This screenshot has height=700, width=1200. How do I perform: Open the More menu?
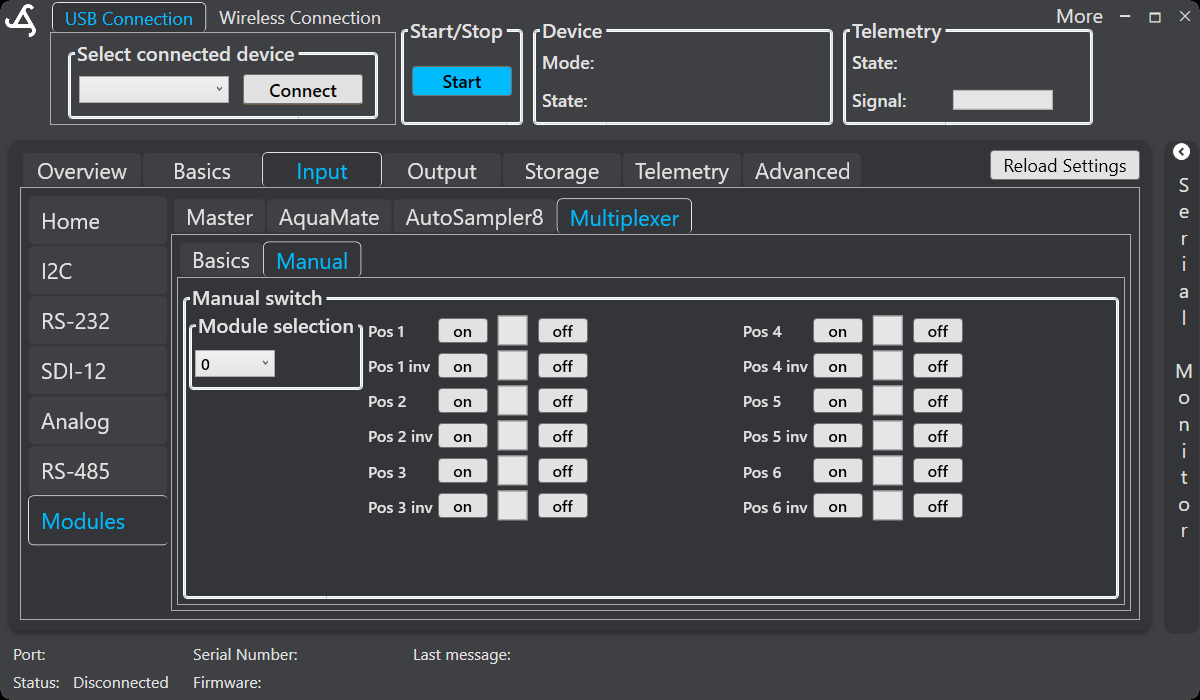1079,16
